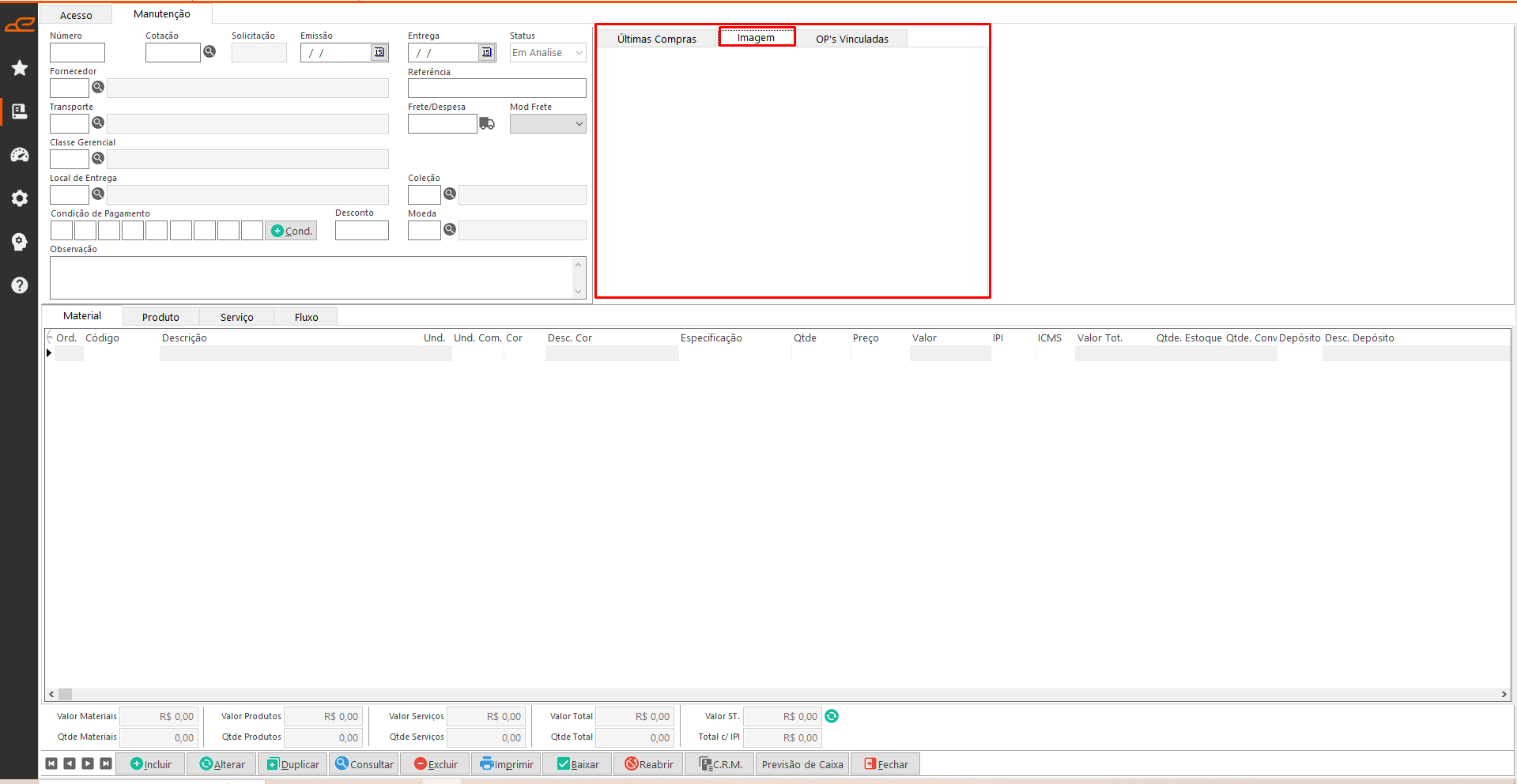Screen dimensions: 1517x784
Task: Click the truck icon beside Frete/Despesa
Action: (x=487, y=123)
